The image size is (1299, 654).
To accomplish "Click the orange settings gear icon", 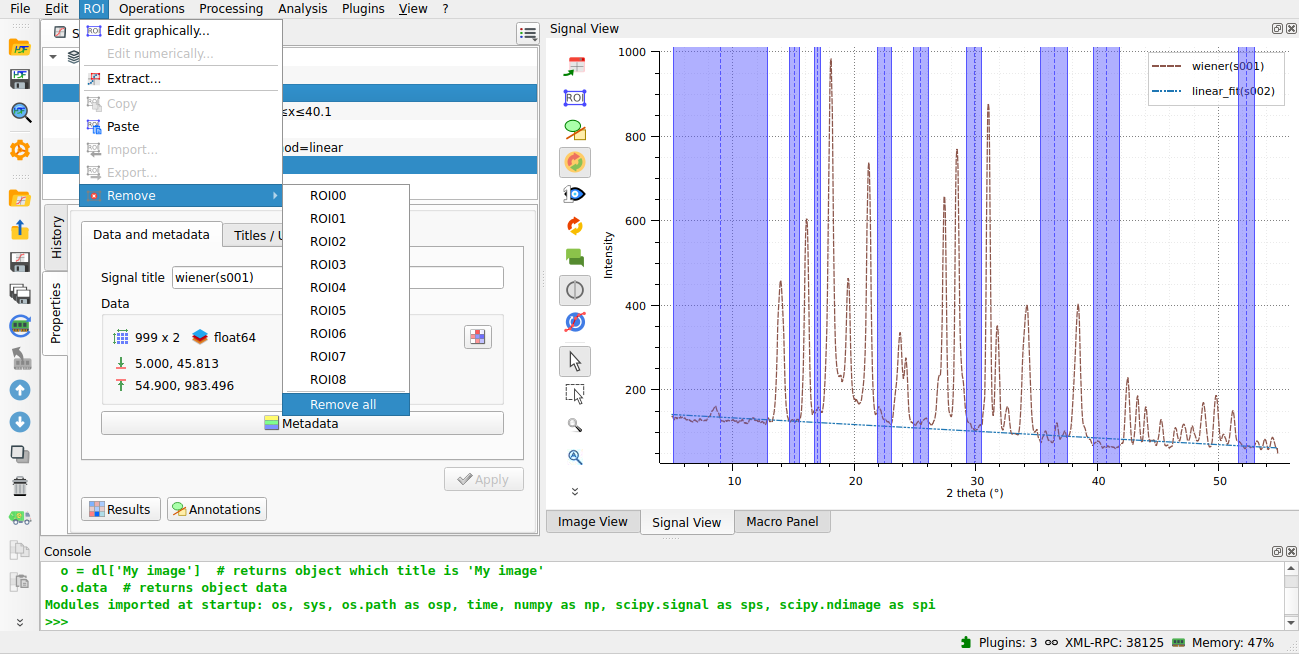I will pos(19,150).
